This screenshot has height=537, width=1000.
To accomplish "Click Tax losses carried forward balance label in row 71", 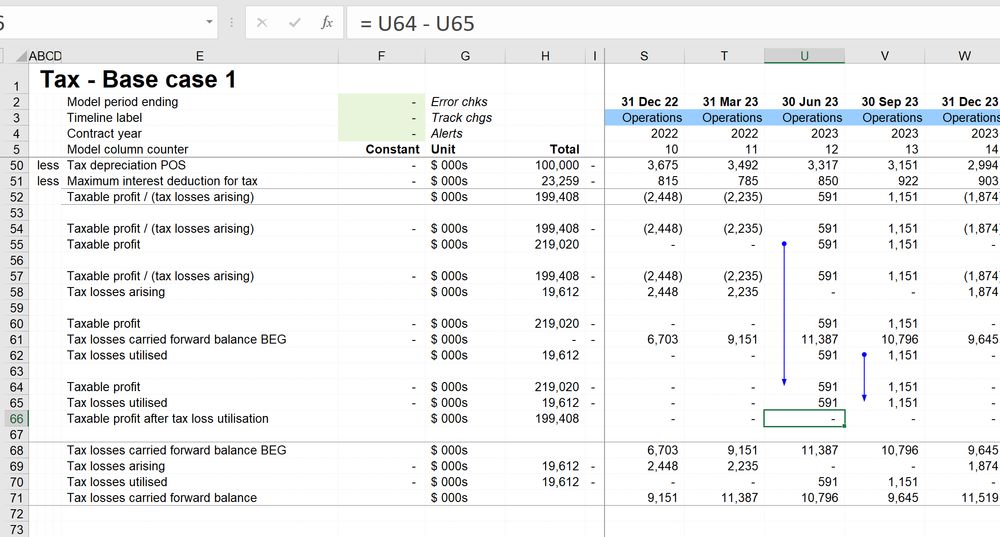I will coord(162,498).
